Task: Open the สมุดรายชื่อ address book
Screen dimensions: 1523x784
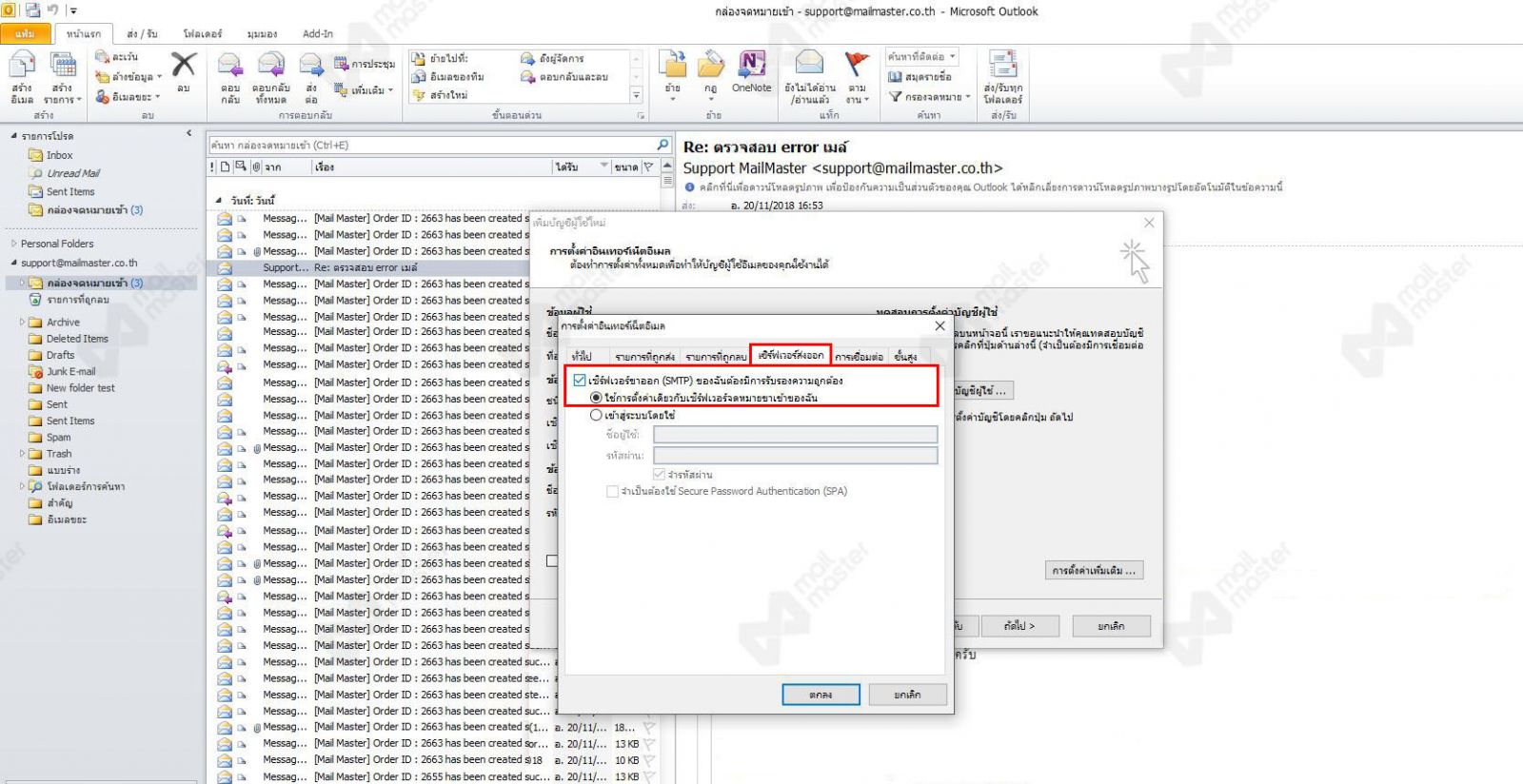Action: [920, 77]
